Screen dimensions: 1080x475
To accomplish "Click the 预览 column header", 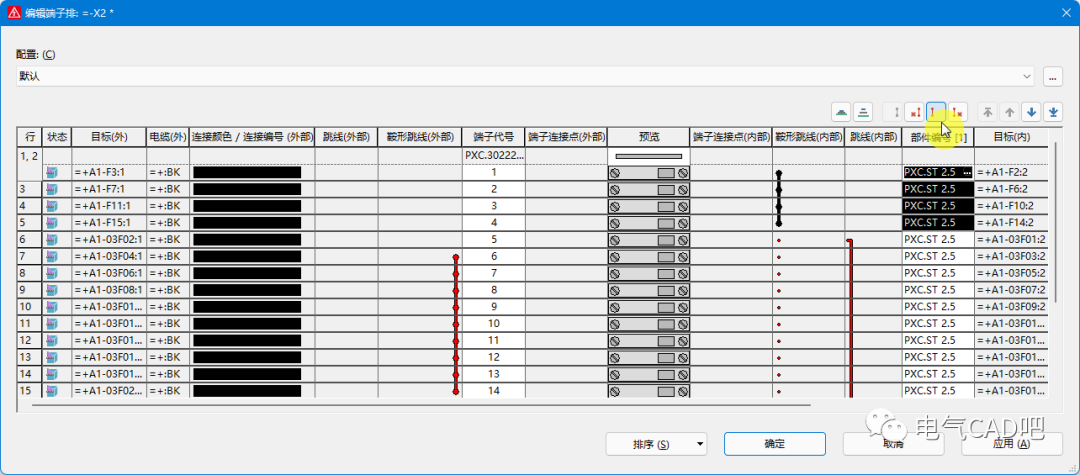I will [649, 137].
